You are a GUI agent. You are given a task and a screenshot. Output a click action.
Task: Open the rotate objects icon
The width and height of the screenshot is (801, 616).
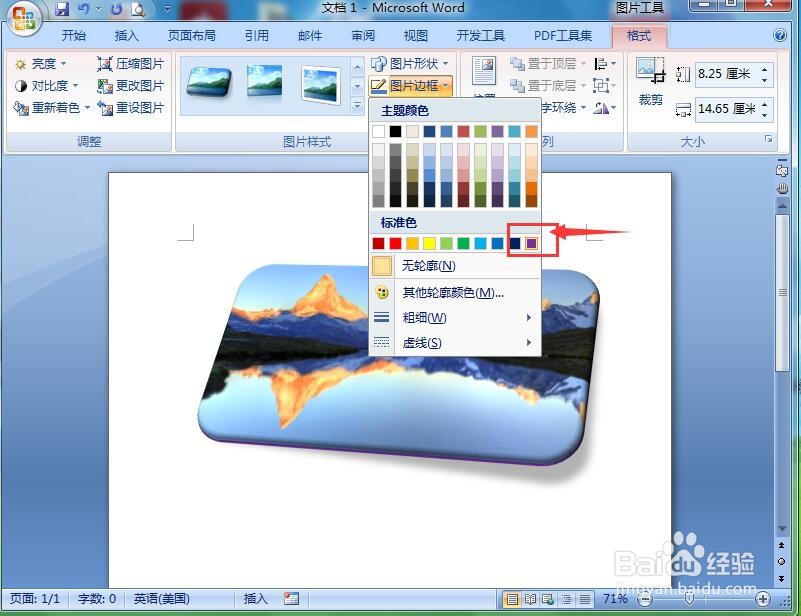pos(605,108)
